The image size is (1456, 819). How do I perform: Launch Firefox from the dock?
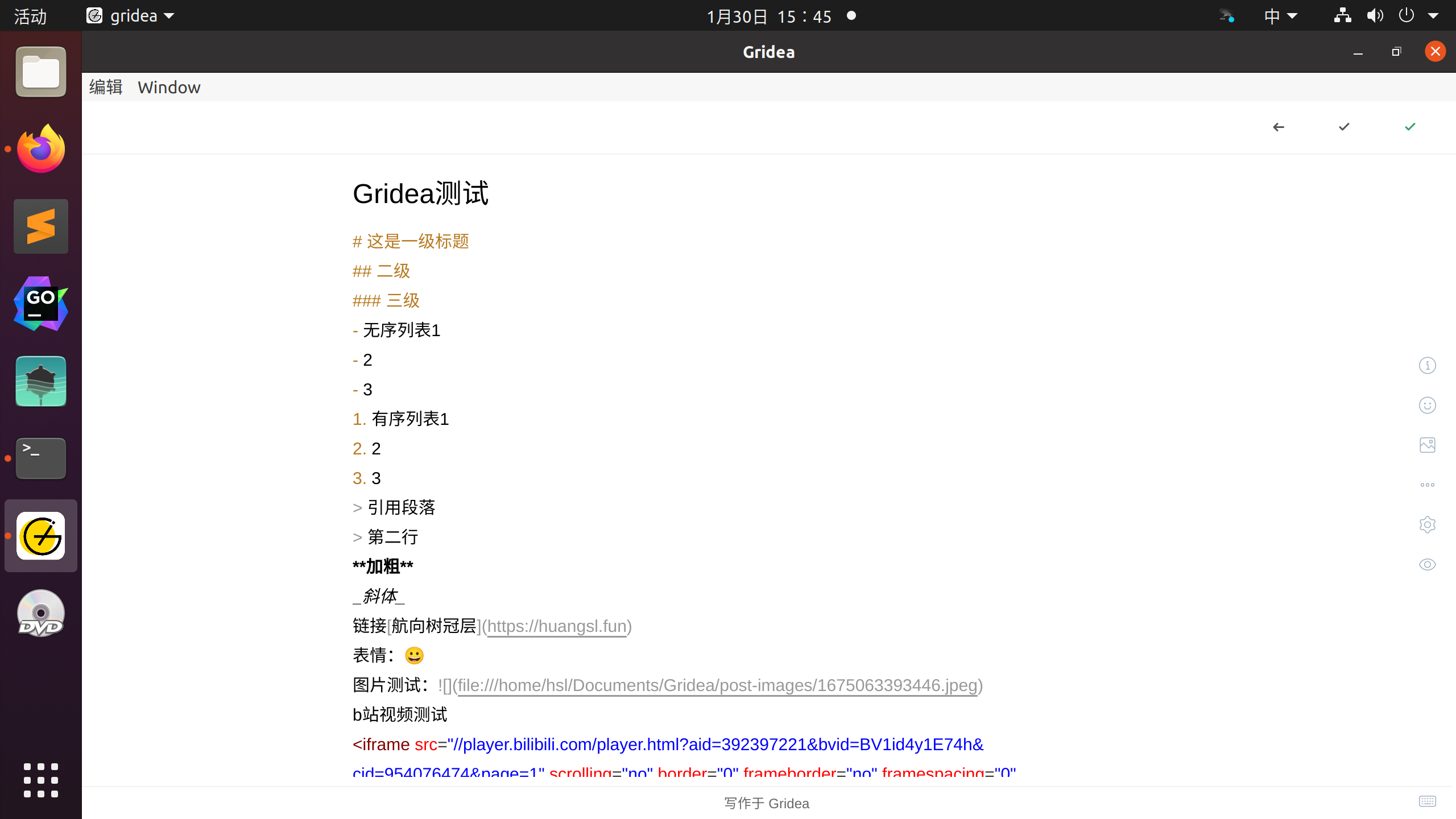[x=40, y=148]
